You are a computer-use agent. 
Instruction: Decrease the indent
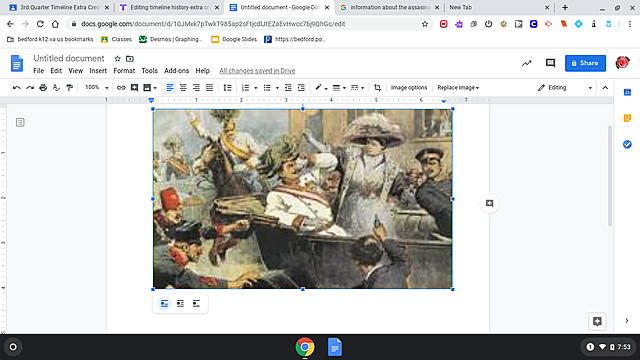click(288, 88)
